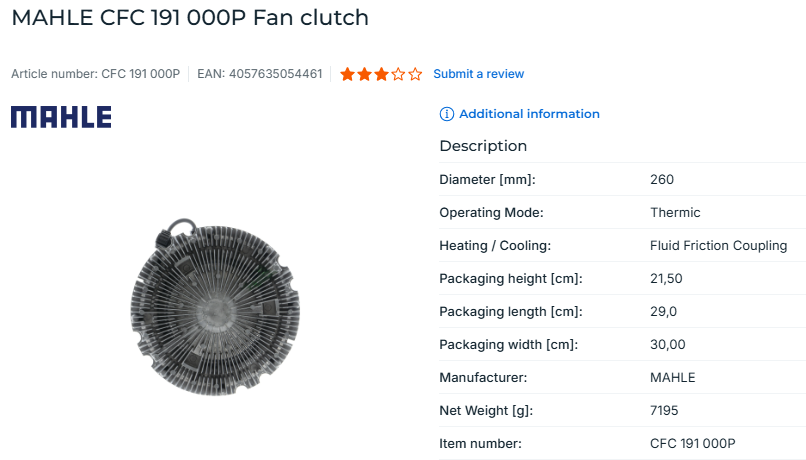Open the Additional information link
Screen dimensions: 806x460
click(529, 114)
